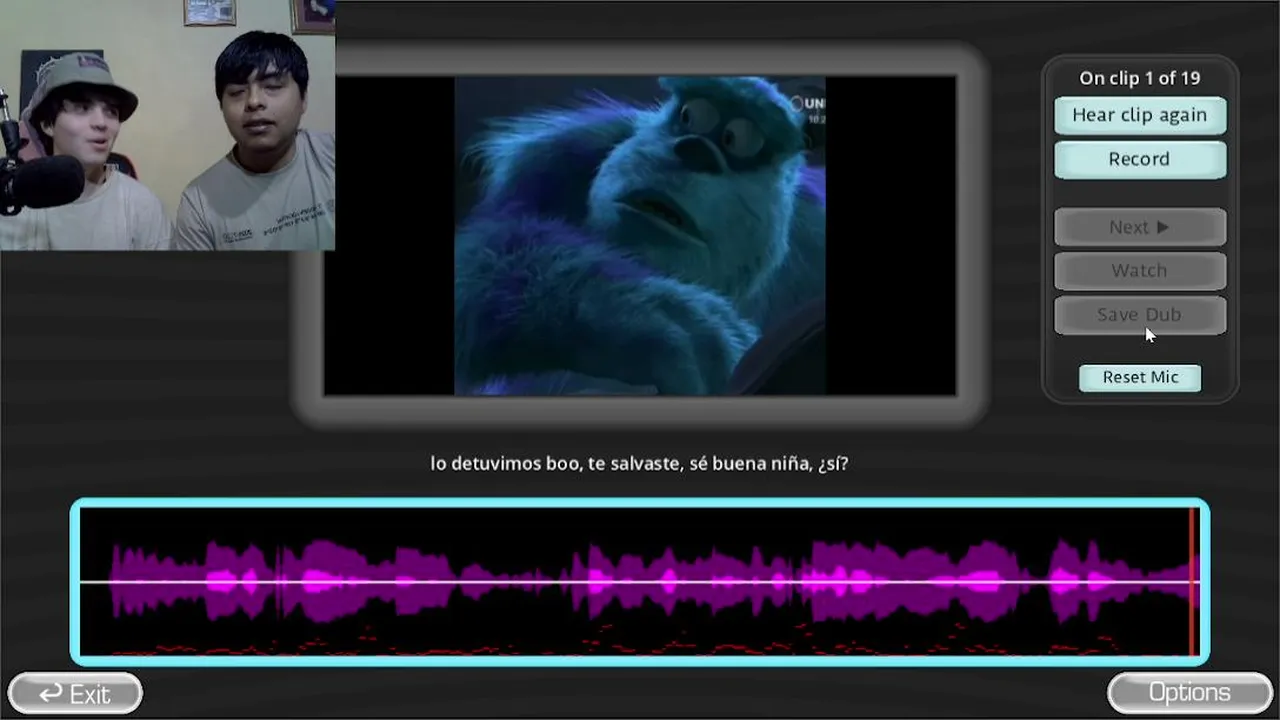Exit the dubbing screen
This screenshot has width=1280, height=720.
coord(75,693)
